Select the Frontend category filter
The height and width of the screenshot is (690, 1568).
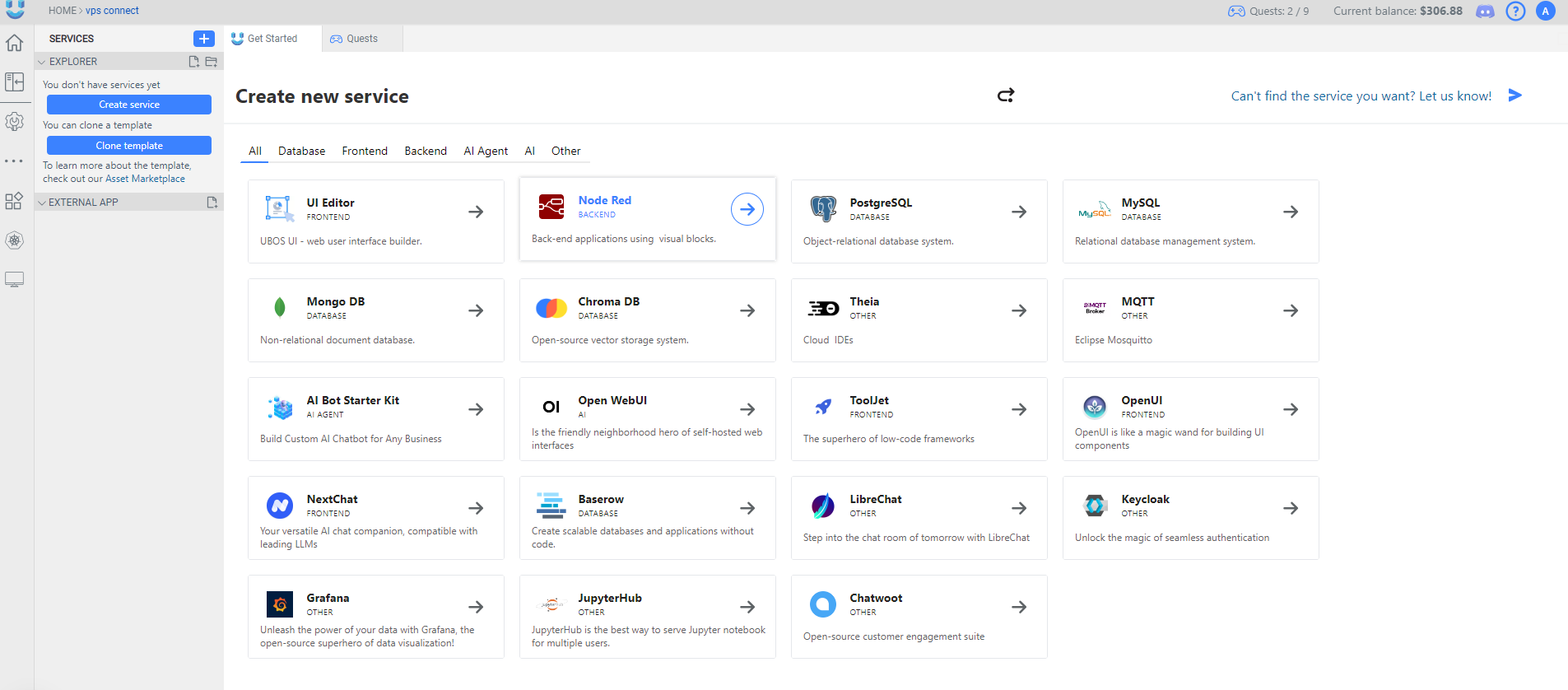(x=365, y=151)
